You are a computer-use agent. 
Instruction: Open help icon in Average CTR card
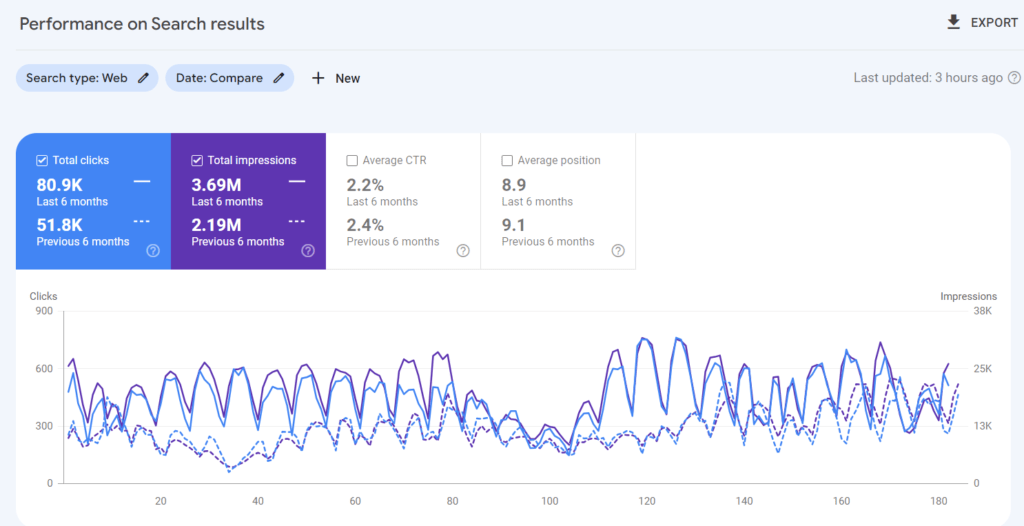click(463, 251)
